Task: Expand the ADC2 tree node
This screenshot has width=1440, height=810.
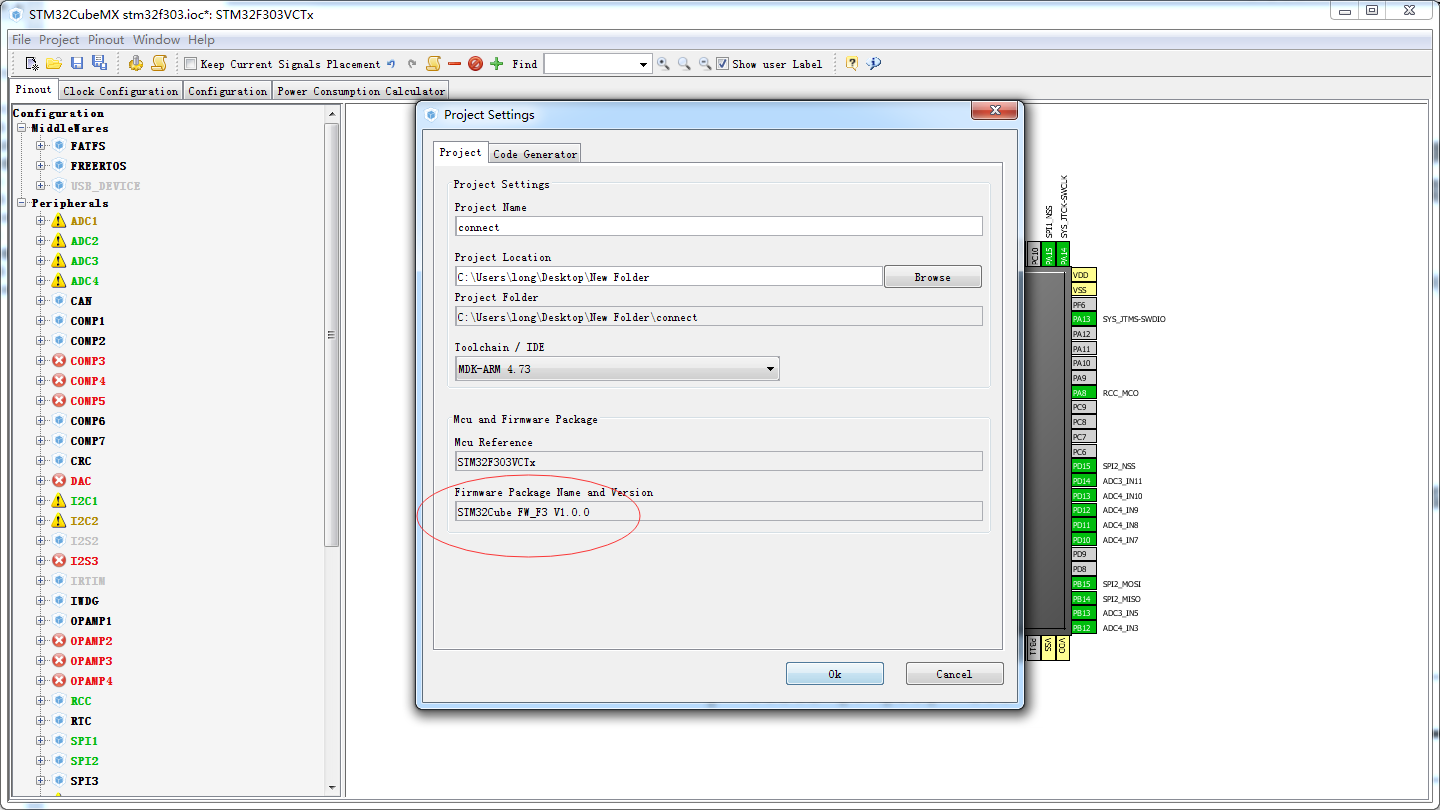Action: pyautogui.click(x=41, y=241)
